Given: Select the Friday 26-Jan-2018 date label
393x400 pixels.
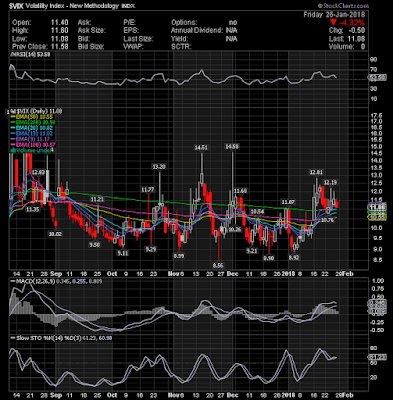Looking at the screenshot, I should [334, 15].
